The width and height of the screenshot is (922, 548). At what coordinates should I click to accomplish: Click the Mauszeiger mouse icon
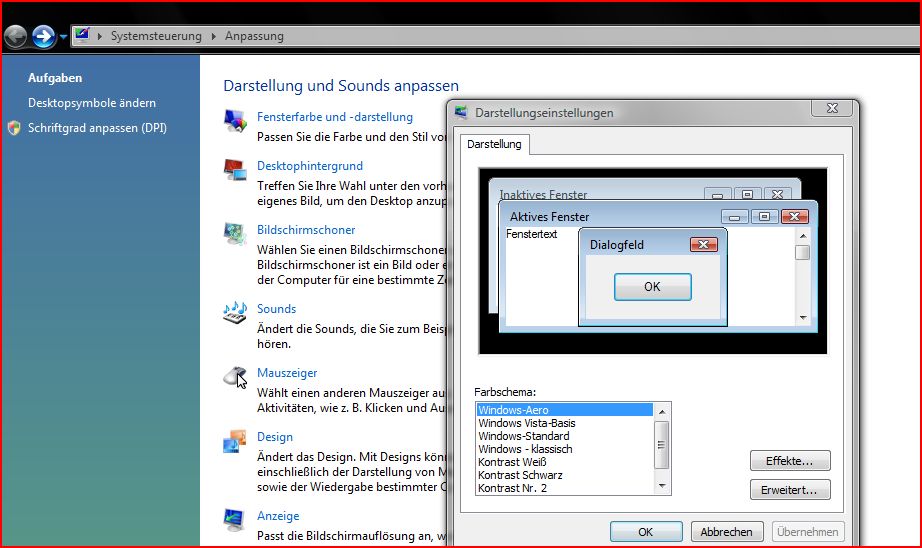[x=235, y=376]
